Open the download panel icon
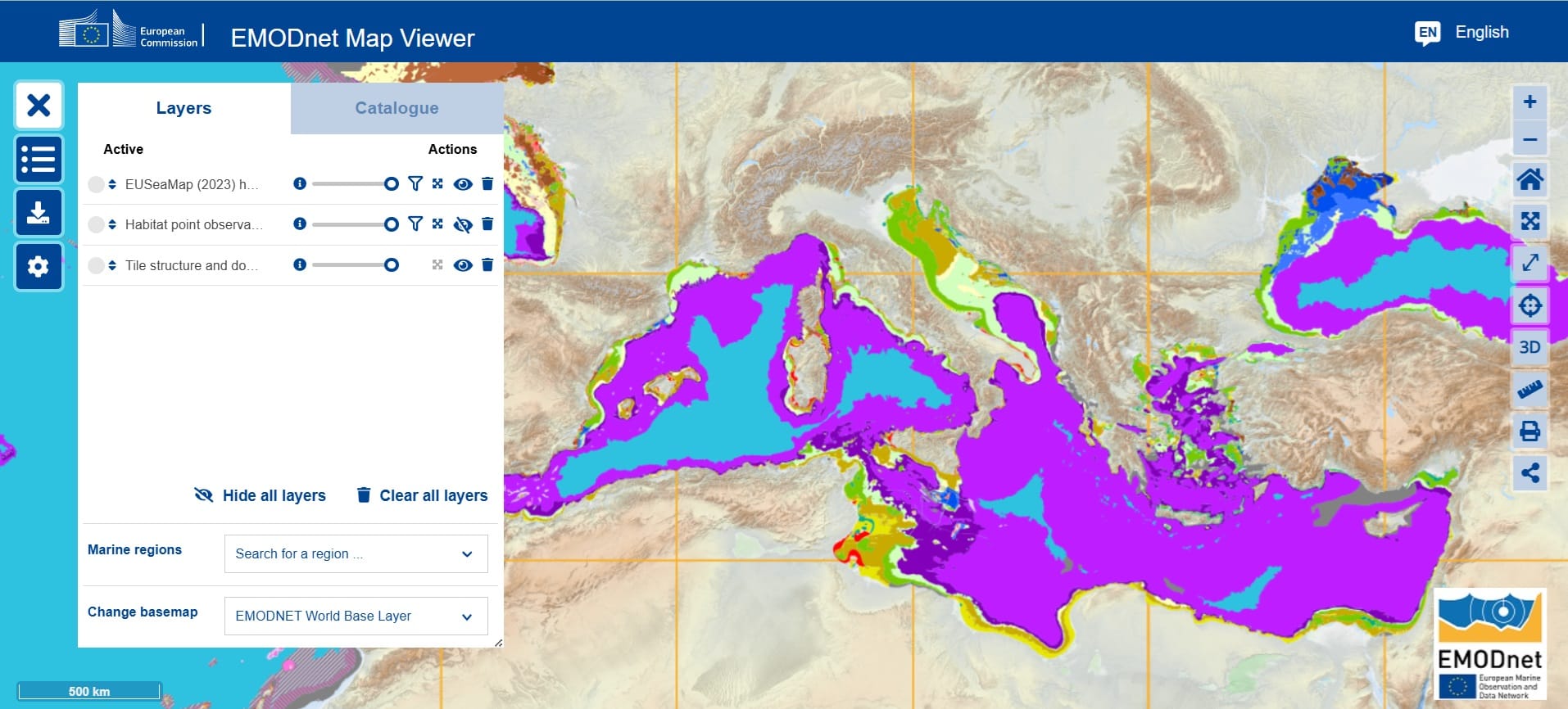 tap(39, 213)
